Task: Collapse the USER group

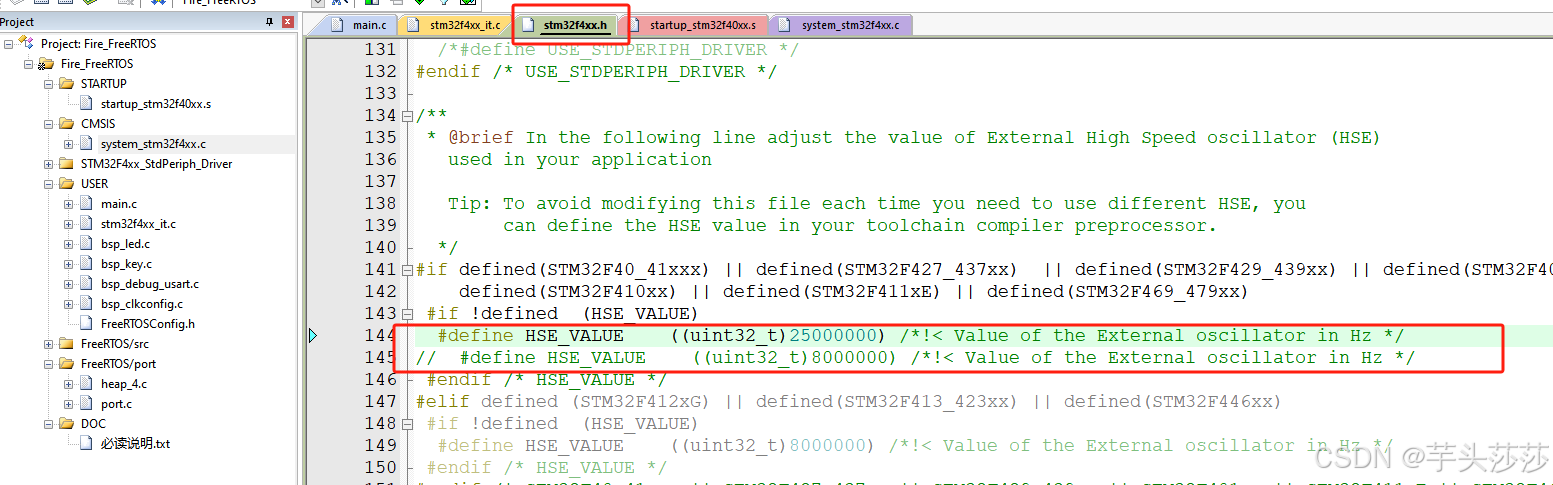Action: 49,184
